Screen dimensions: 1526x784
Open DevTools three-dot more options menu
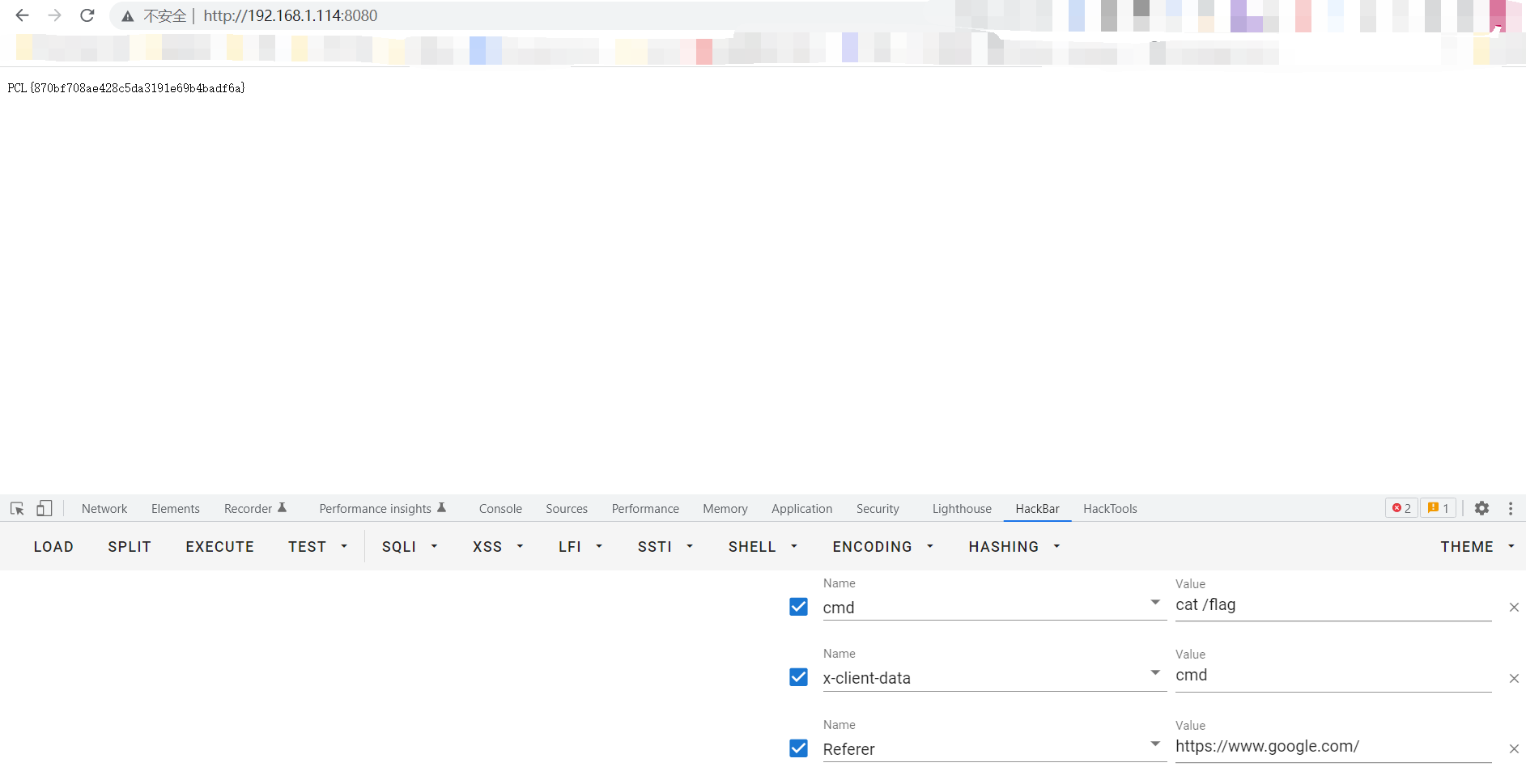coord(1511,508)
